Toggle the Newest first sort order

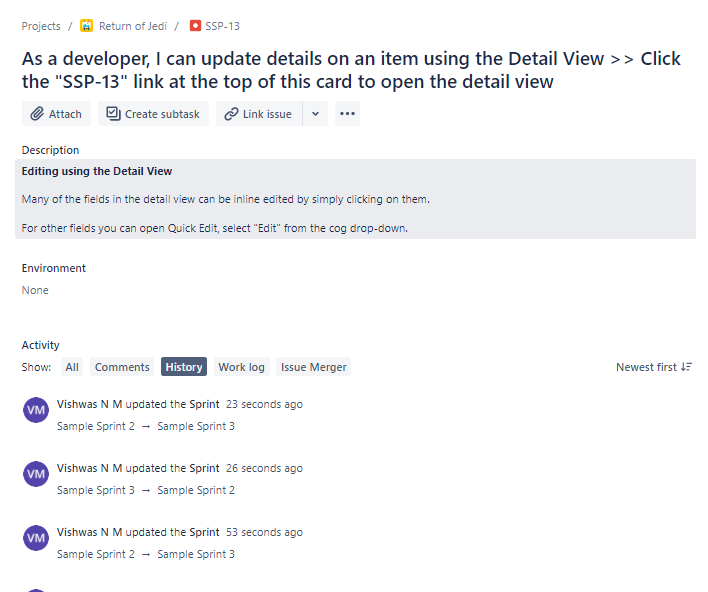point(654,367)
